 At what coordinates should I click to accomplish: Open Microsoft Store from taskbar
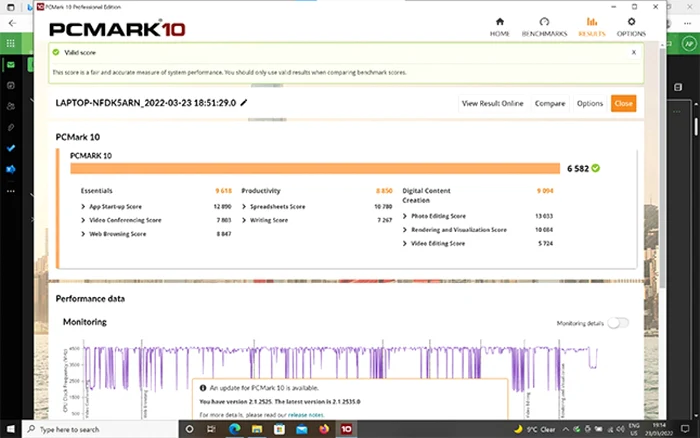[x=279, y=429]
